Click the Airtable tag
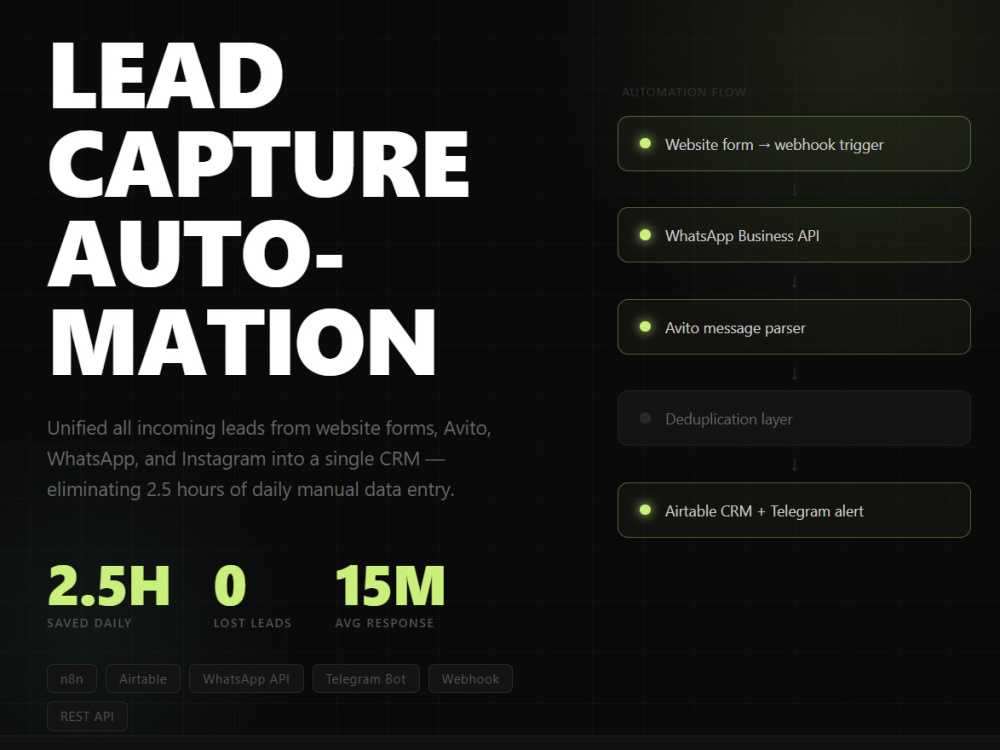1000x750 pixels. click(x=143, y=679)
